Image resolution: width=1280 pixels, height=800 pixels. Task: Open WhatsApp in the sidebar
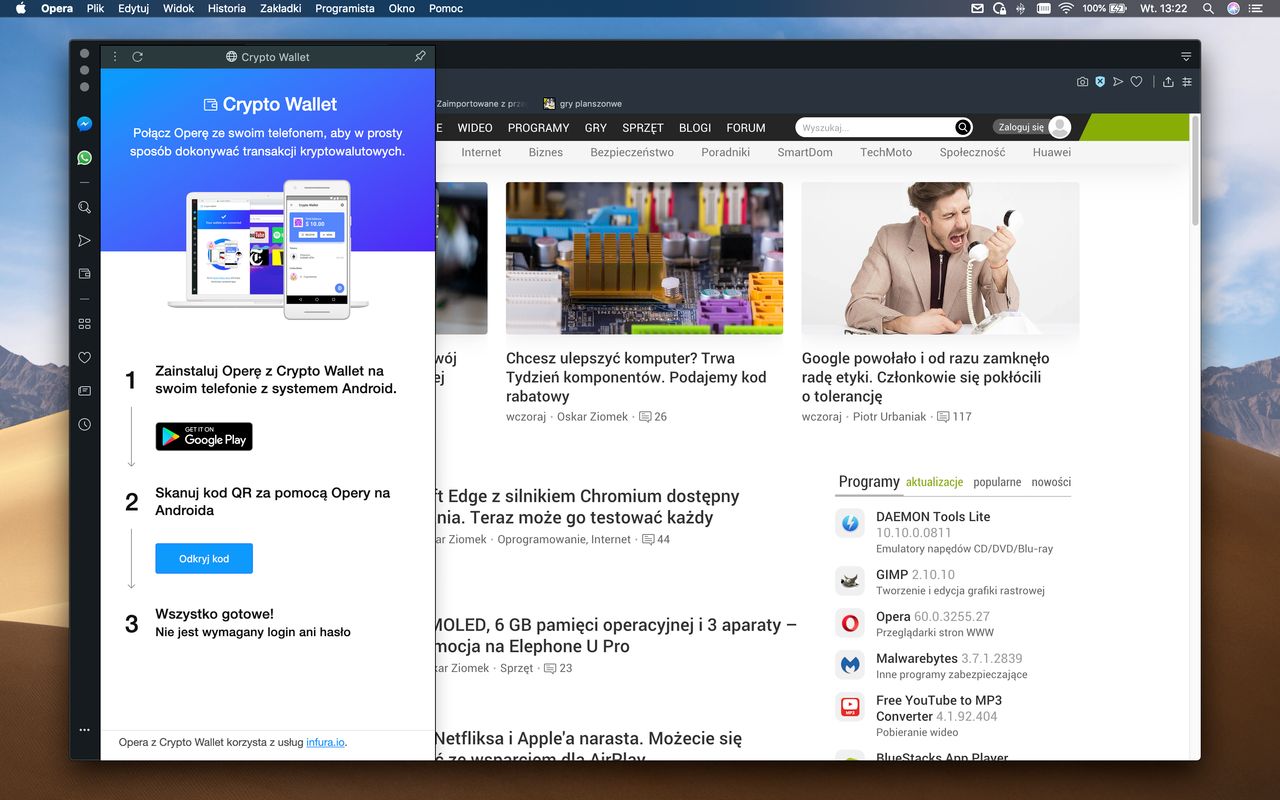tap(85, 158)
